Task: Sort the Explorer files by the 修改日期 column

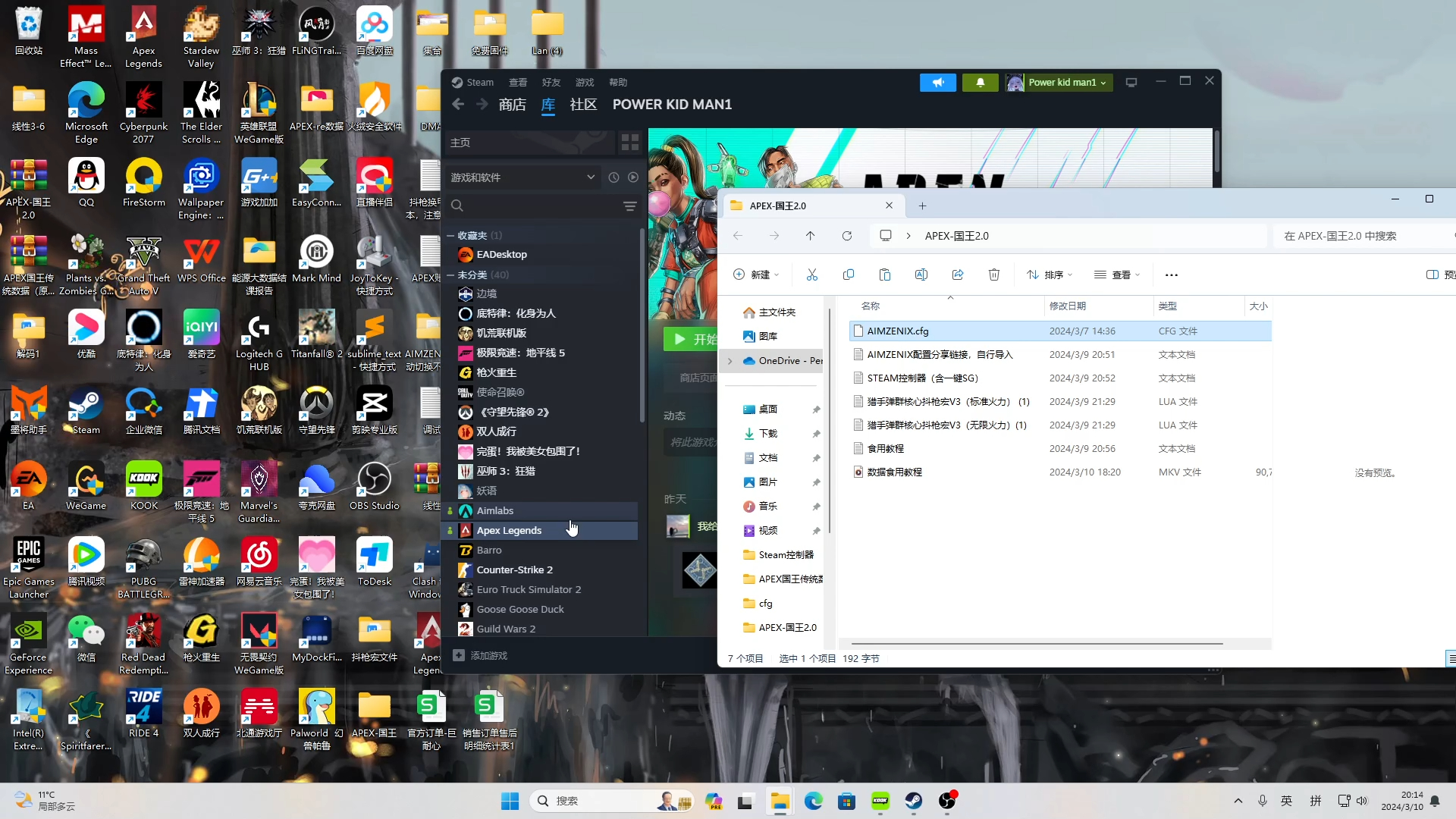Action: pos(1097,306)
